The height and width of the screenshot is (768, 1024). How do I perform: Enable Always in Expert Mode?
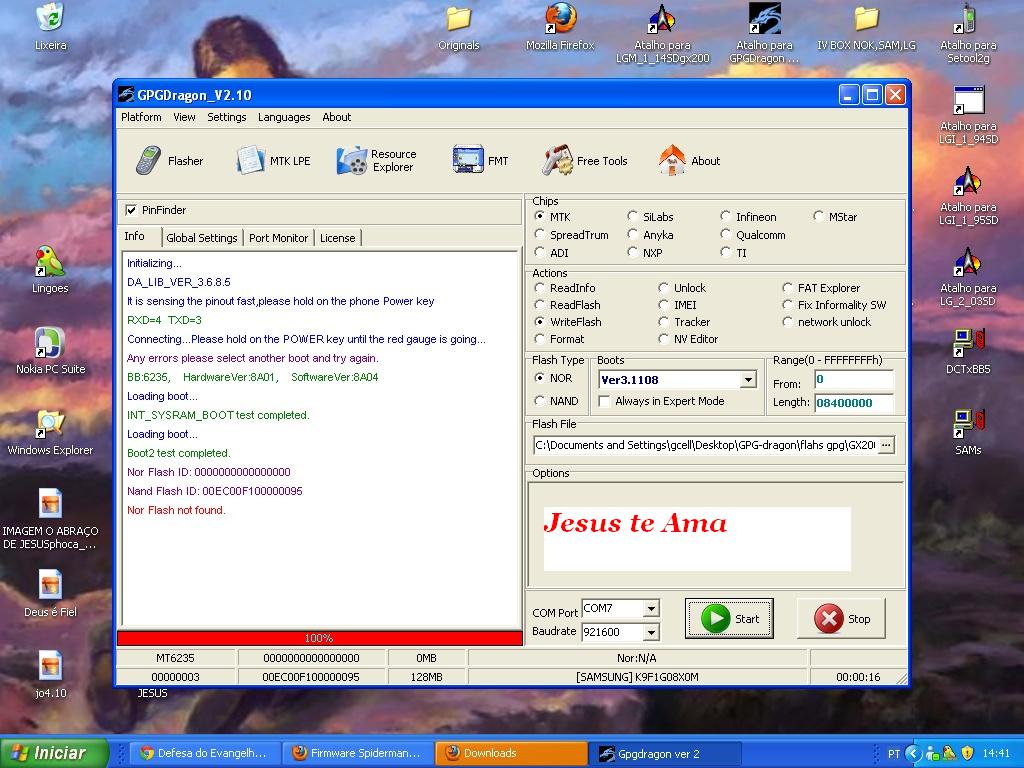coord(605,402)
